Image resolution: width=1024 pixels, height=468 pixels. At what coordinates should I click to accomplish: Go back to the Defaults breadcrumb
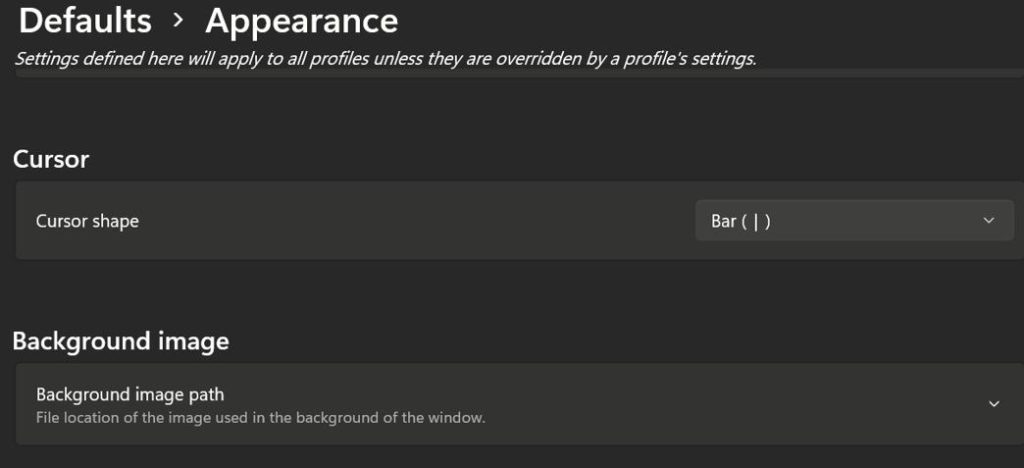coord(85,21)
